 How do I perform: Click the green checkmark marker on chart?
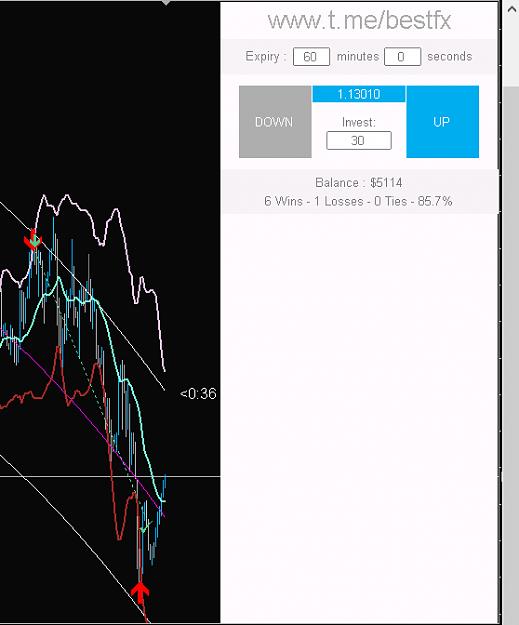(x=146, y=526)
